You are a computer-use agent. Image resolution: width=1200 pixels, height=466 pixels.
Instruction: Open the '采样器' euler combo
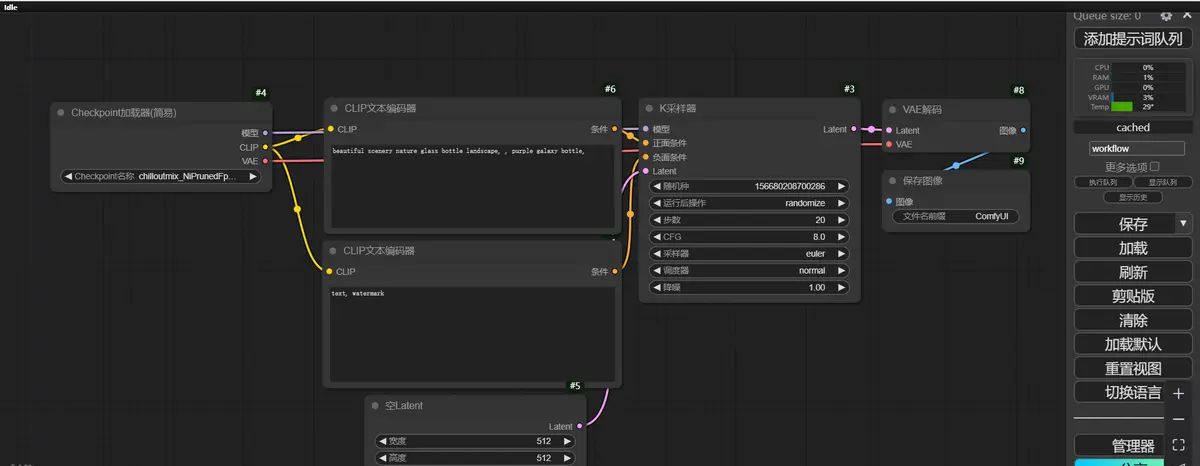coord(749,254)
